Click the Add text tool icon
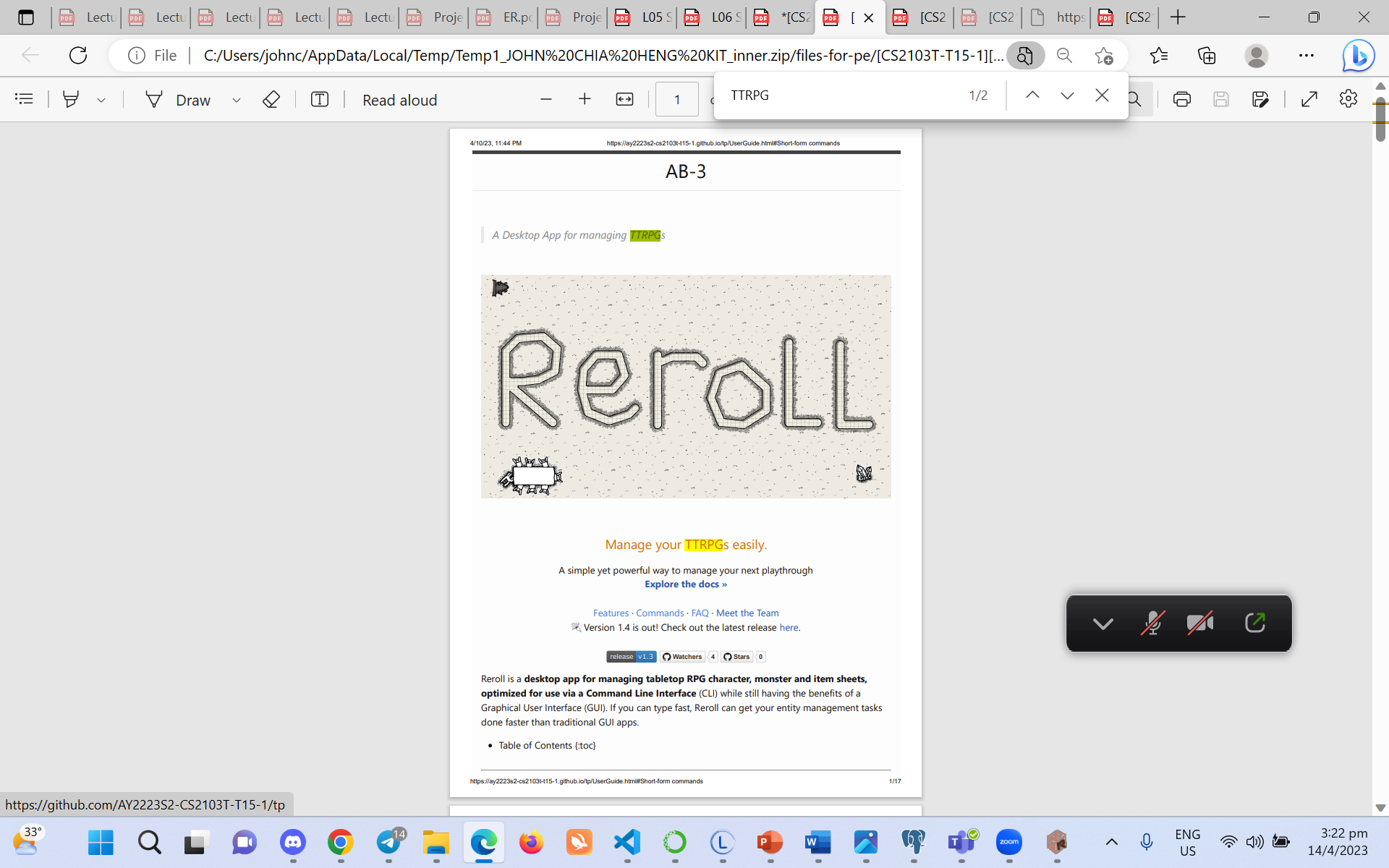This screenshot has height=868, width=1389. [319, 99]
